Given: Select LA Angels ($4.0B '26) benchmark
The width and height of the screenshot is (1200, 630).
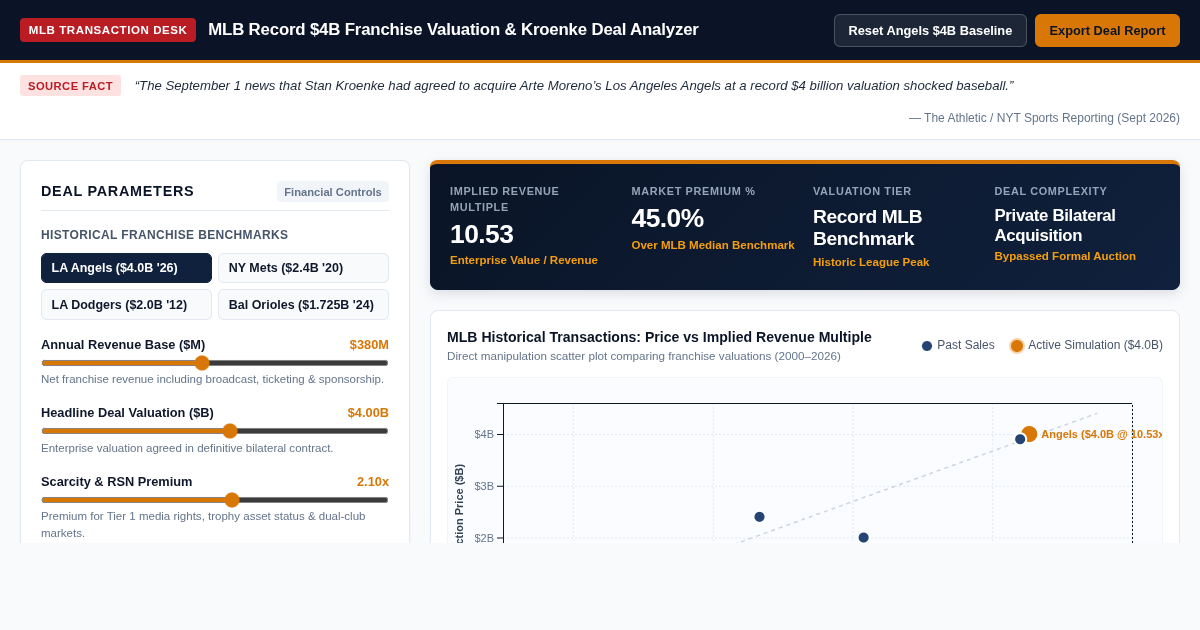Looking at the screenshot, I should [126, 268].
